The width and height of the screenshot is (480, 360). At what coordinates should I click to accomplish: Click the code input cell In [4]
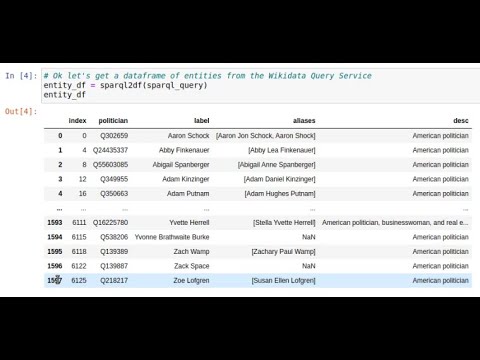point(261,85)
